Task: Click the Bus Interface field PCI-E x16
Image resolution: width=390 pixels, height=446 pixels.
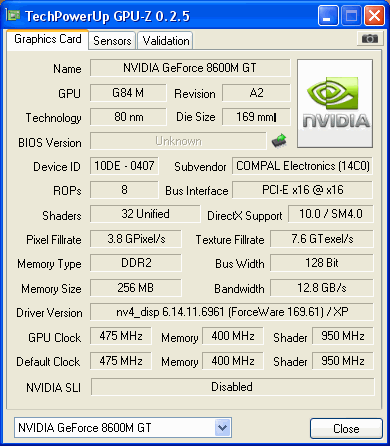Action: click(x=302, y=190)
